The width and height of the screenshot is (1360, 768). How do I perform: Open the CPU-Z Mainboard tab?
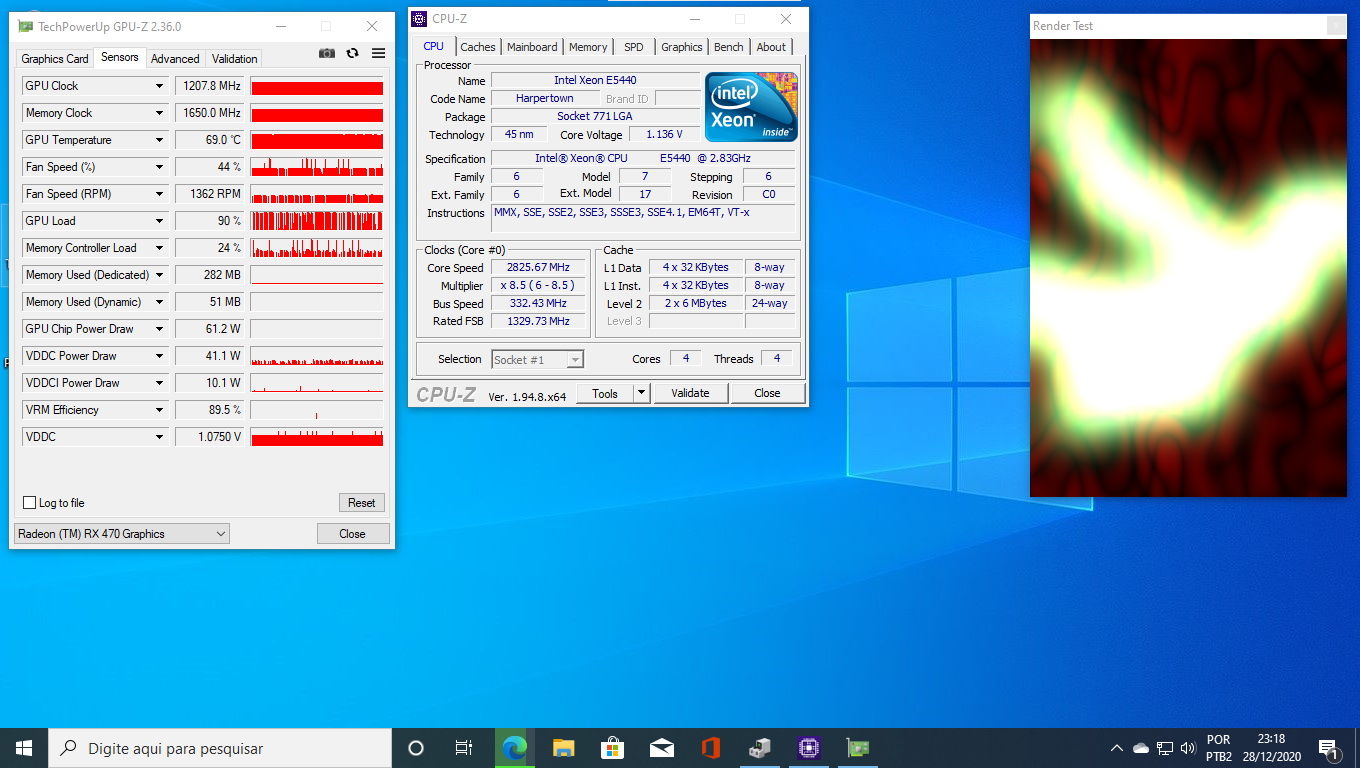(532, 47)
